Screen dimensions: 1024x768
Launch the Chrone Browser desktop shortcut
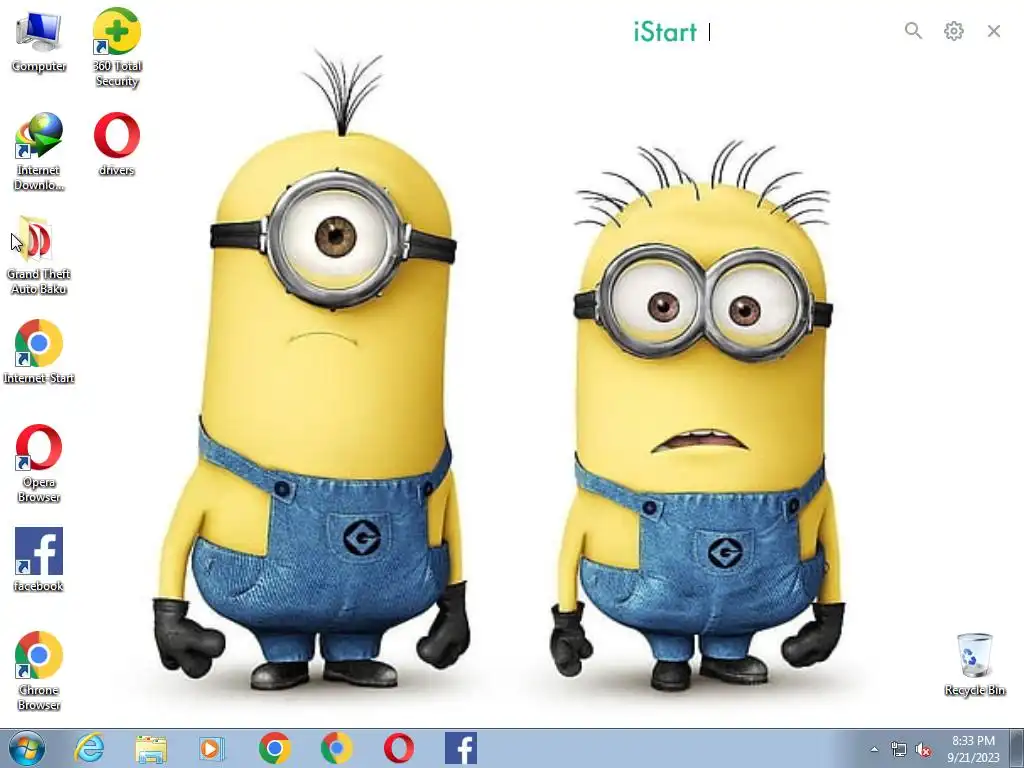[x=39, y=670]
